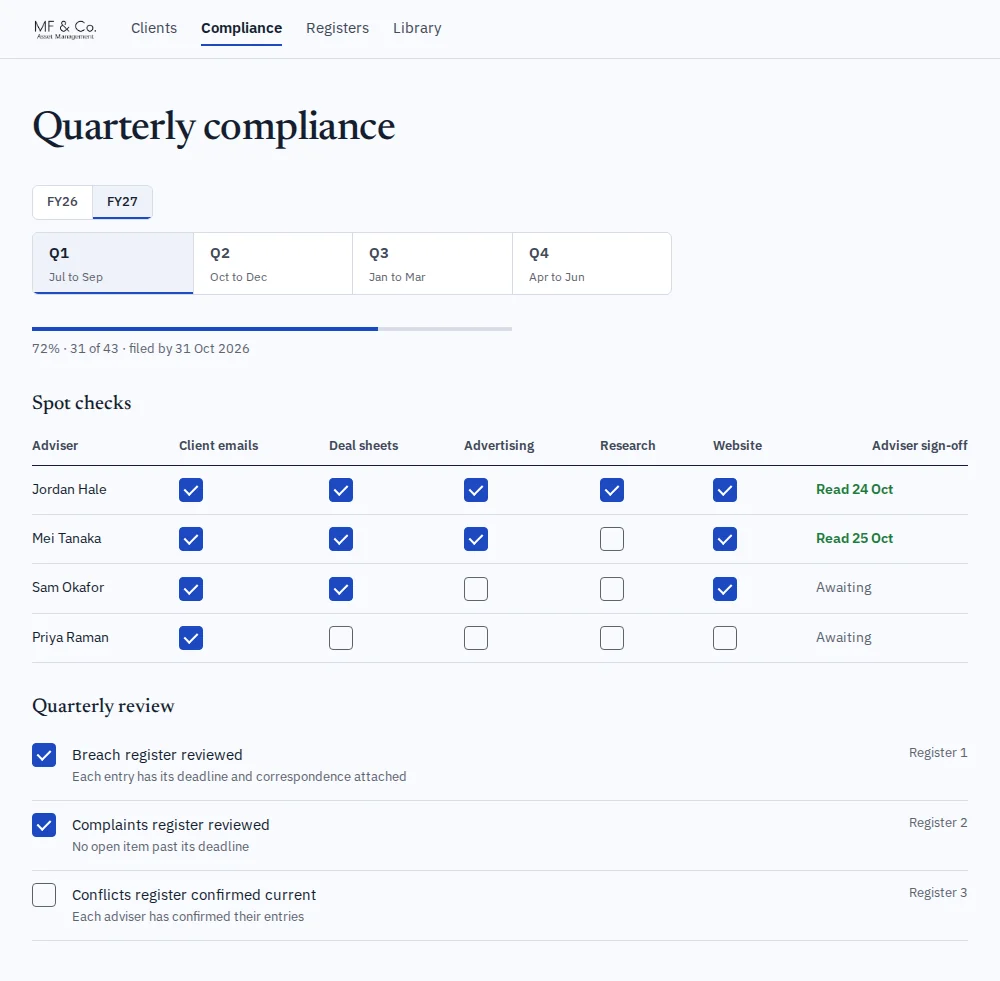Click the Research column header

(628, 445)
